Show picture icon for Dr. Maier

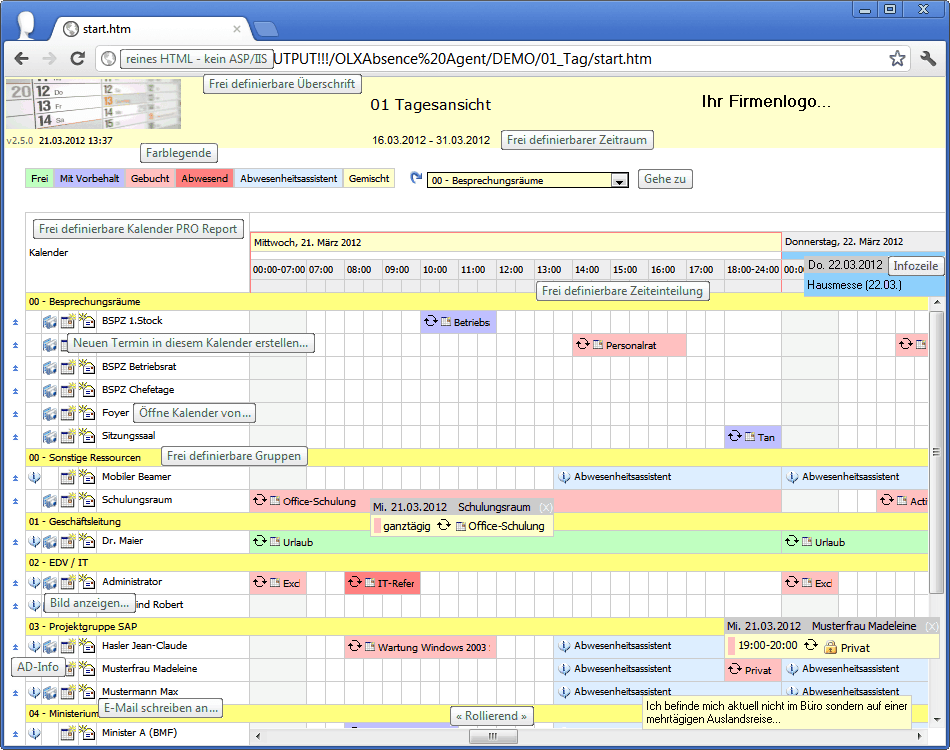pyautogui.click(x=50, y=541)
